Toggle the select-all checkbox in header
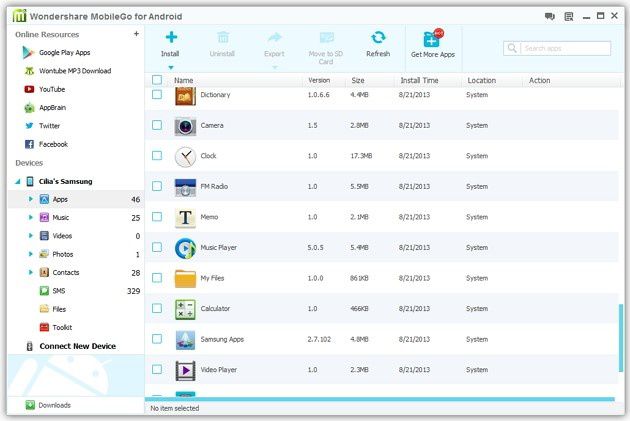Screen dimensions: 630x421 (x=157, y=80)
